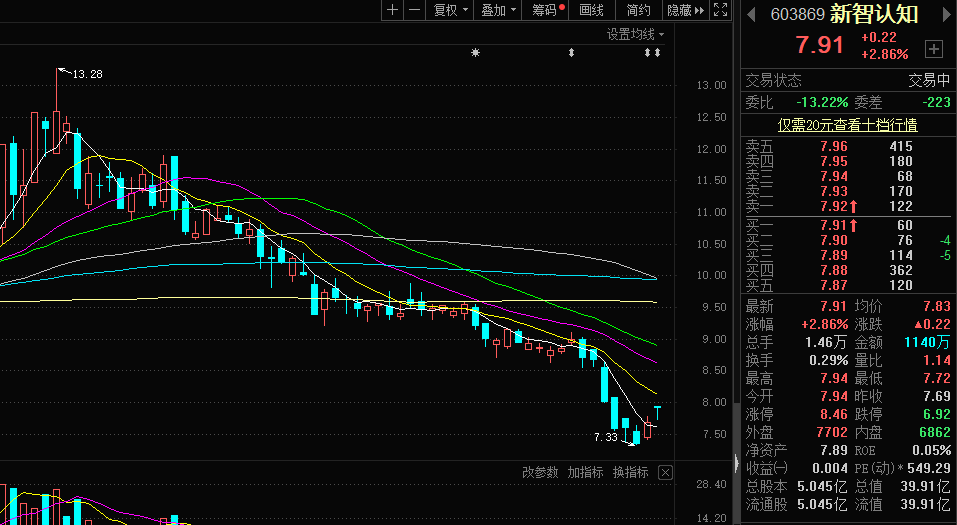Close the indicator sub-panel X icon

coord(666,472)
